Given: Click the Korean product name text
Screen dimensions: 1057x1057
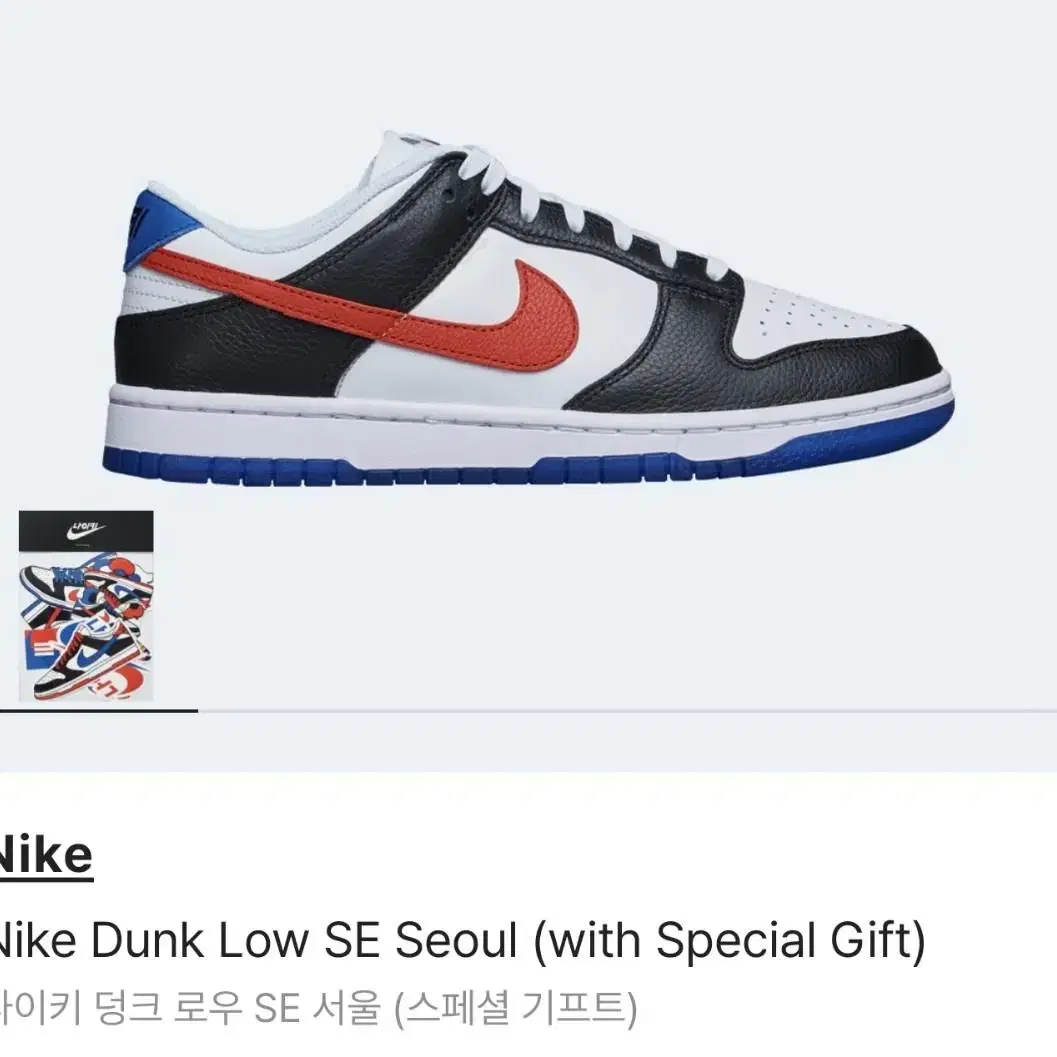Looking at the screenshot, I should pyautogui.click(x=317, y=1007).
